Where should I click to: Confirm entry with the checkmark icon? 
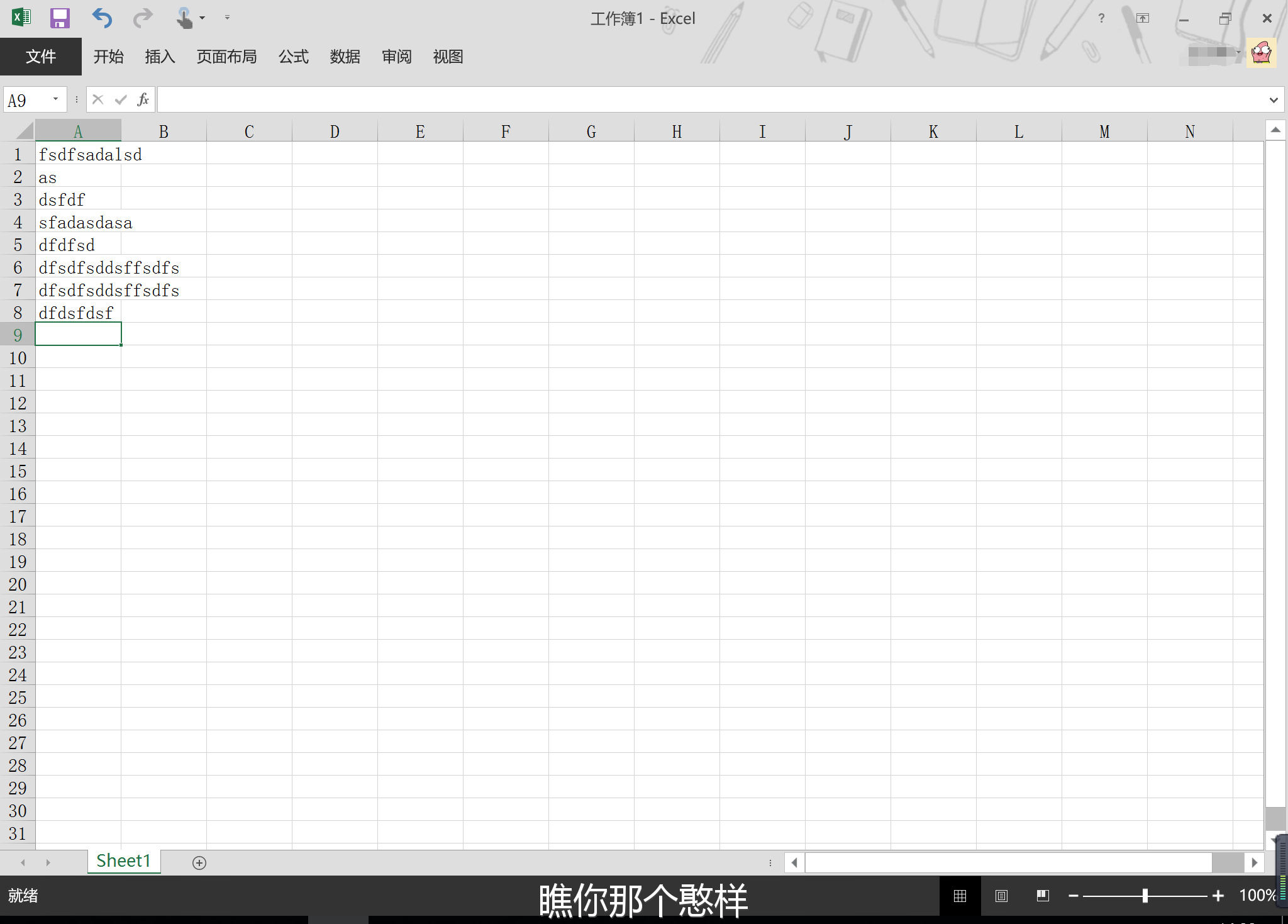121,99
